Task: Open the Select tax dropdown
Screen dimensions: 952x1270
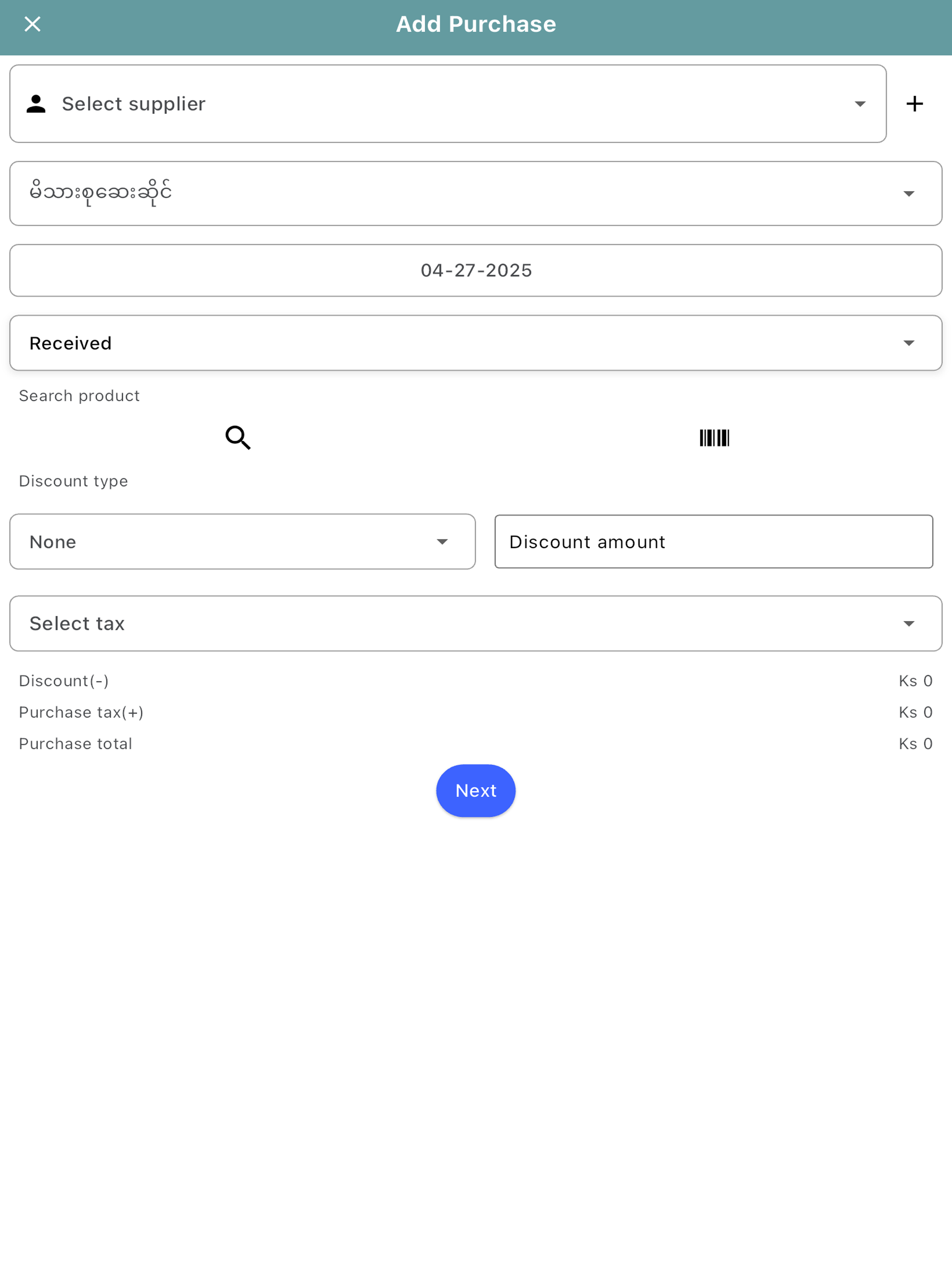Action: (476, 623)
